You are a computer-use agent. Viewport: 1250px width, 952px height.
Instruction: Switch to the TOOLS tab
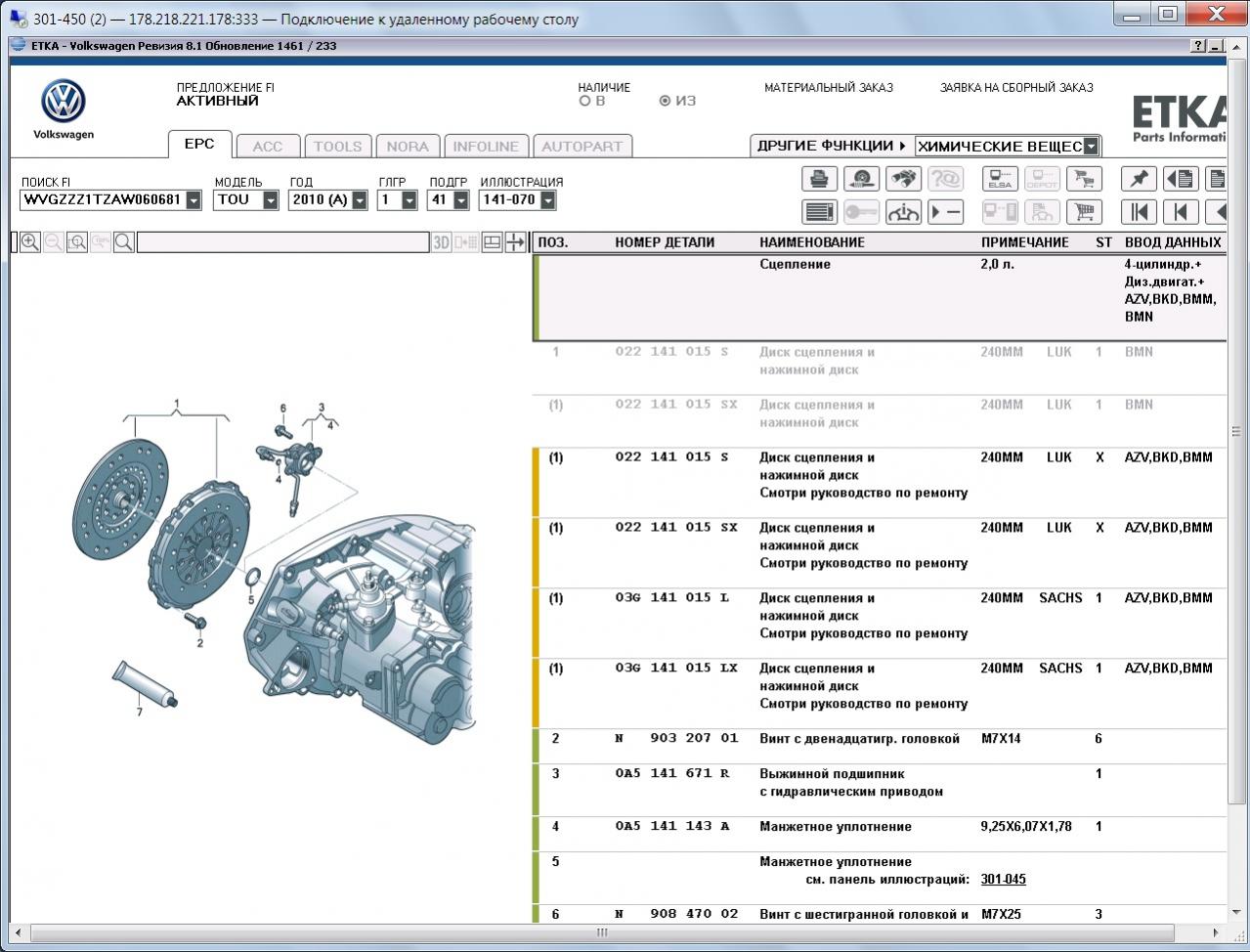[x=337, y=147]
